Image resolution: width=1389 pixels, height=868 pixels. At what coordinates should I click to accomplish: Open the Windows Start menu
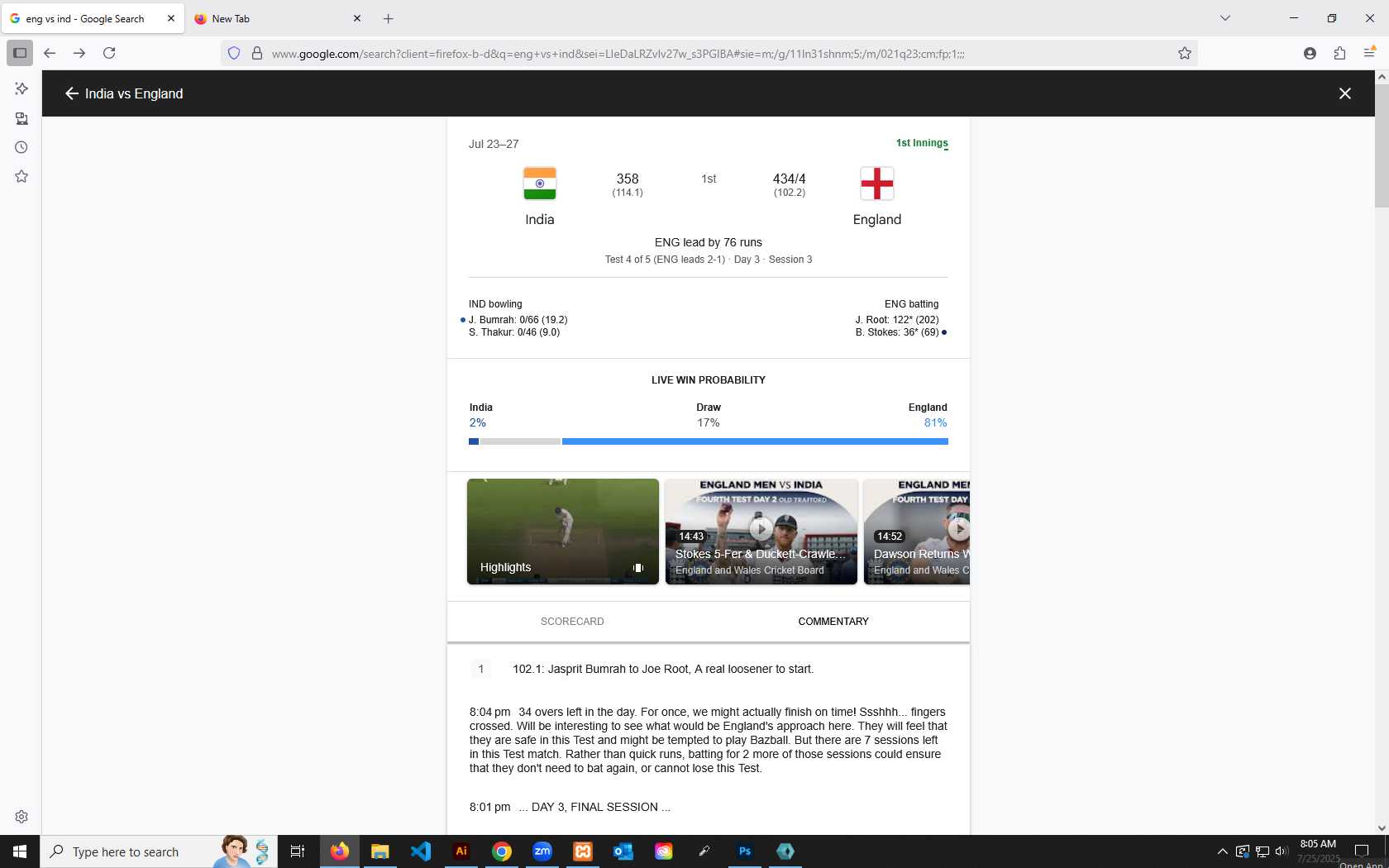tap(20, 851)
